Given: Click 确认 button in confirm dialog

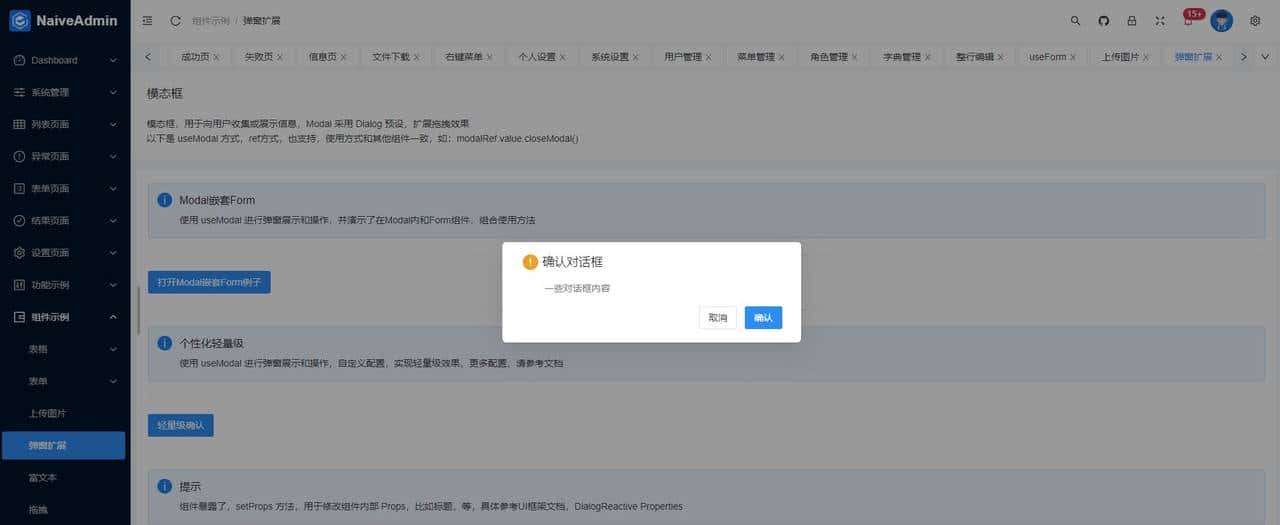Looking at the screenshot, I should [763, 317].
